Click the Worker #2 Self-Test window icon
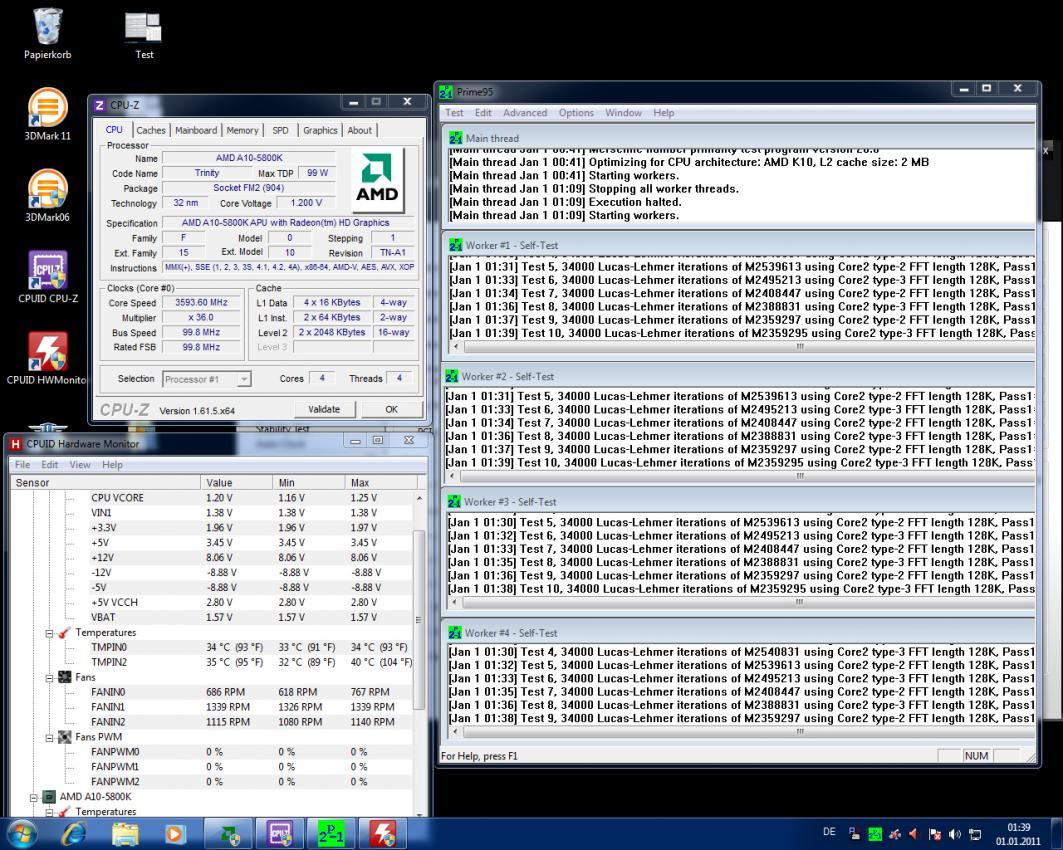The image size is (1063, 850). (x=452, y=376)
